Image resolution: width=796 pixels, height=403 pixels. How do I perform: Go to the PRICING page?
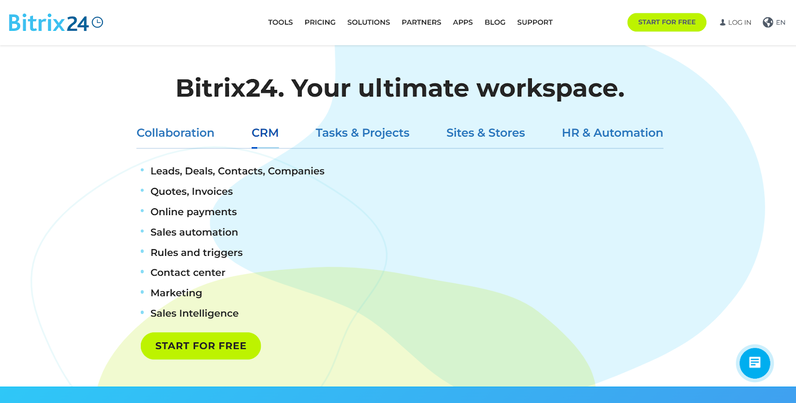click(320, 22)
